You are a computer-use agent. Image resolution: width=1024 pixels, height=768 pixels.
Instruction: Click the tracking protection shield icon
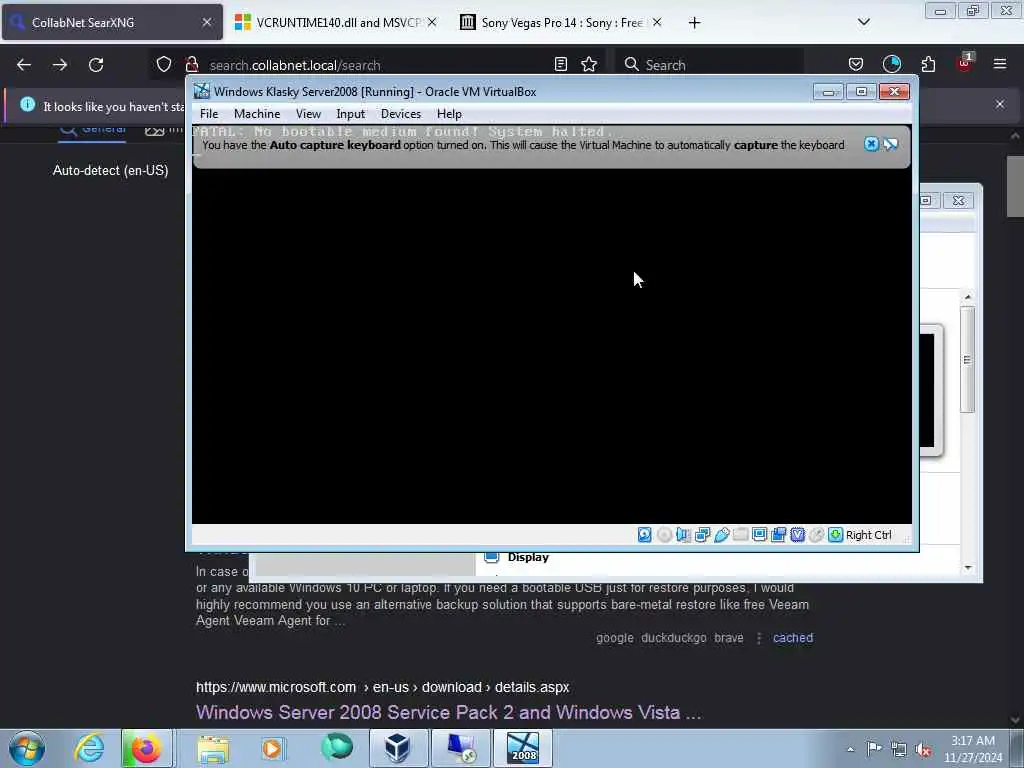click(164, 64)
